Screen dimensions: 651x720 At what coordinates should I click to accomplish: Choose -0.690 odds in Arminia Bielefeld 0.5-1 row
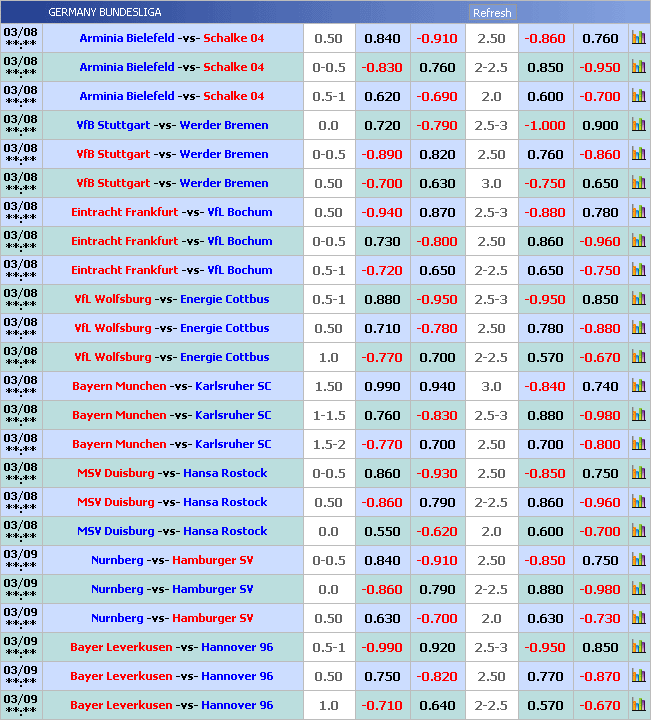[437, 96]
